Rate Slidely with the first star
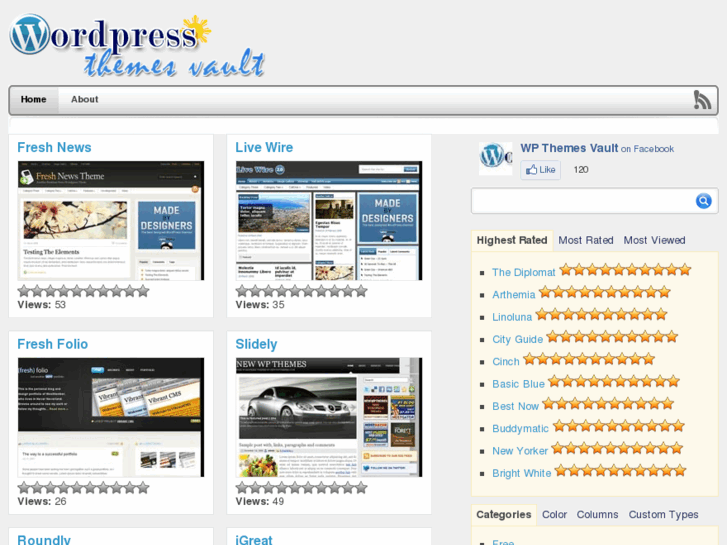 (242, 488)
